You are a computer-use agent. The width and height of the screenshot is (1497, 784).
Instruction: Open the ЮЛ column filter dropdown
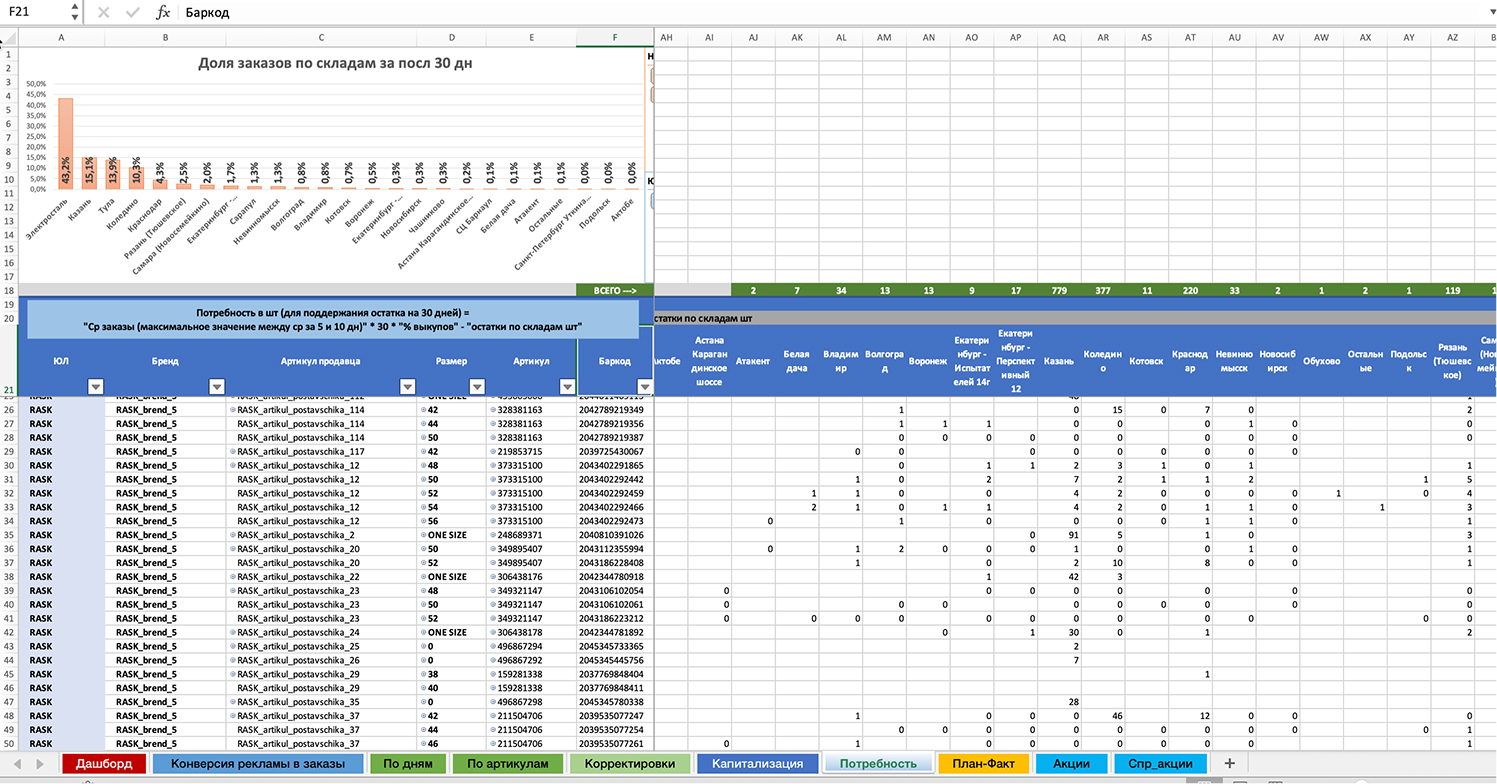pyautogui.click(x=95, y=387)
